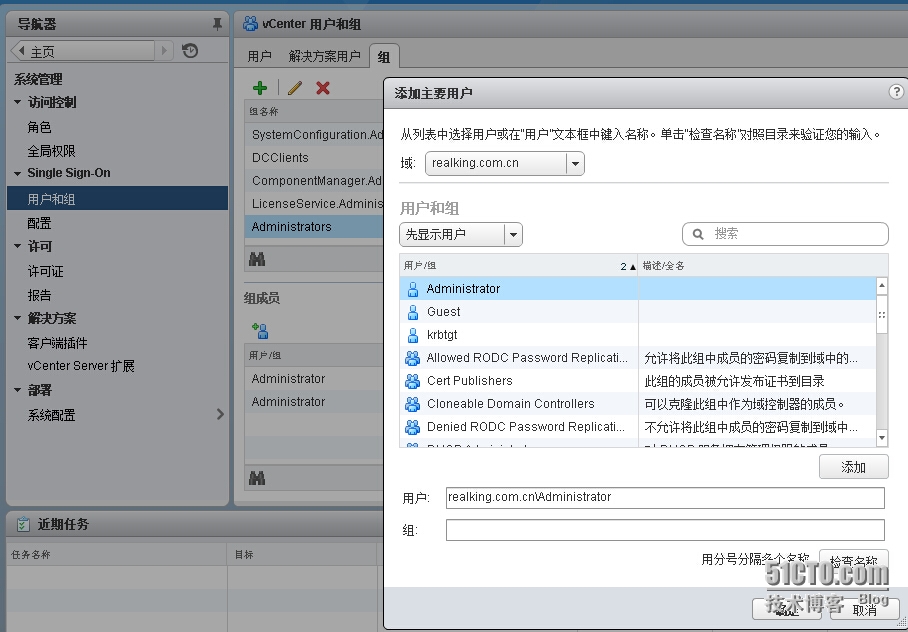
Task: Select Administrators group row
Action: click(314, 227)
